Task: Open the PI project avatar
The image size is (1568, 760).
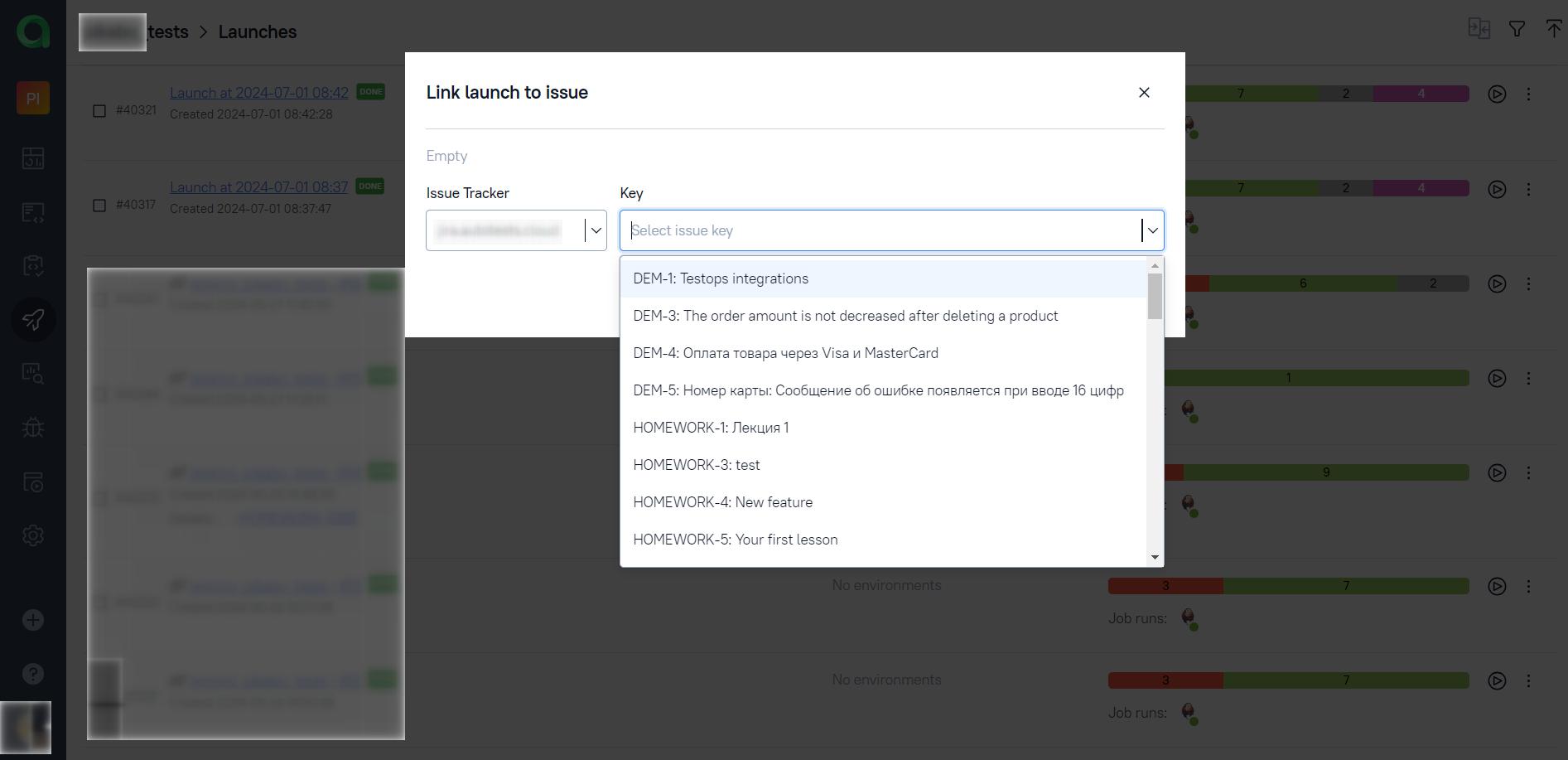Action: [33, 98]
